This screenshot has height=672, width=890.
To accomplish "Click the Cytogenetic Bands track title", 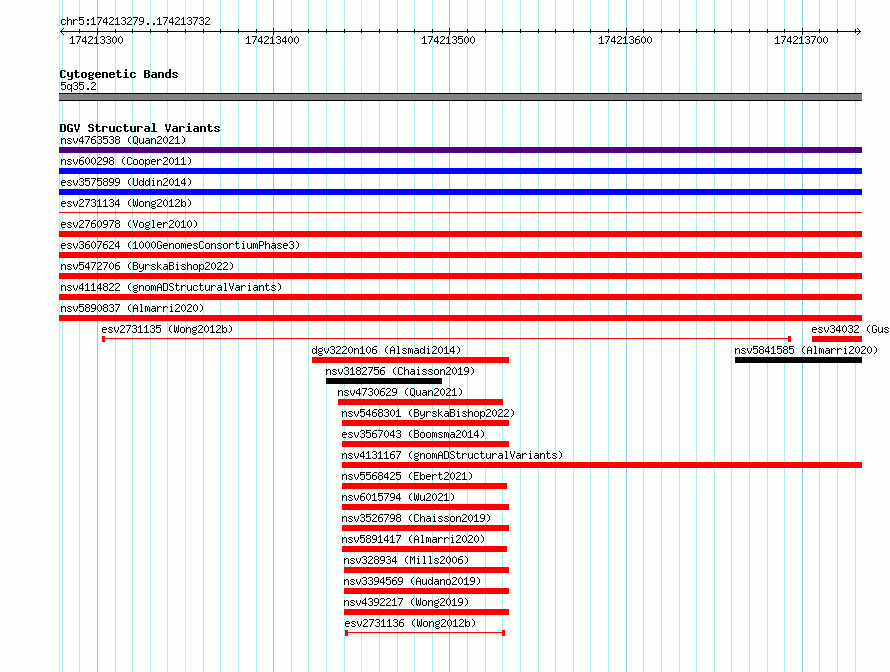I will (x=119, y=74).
